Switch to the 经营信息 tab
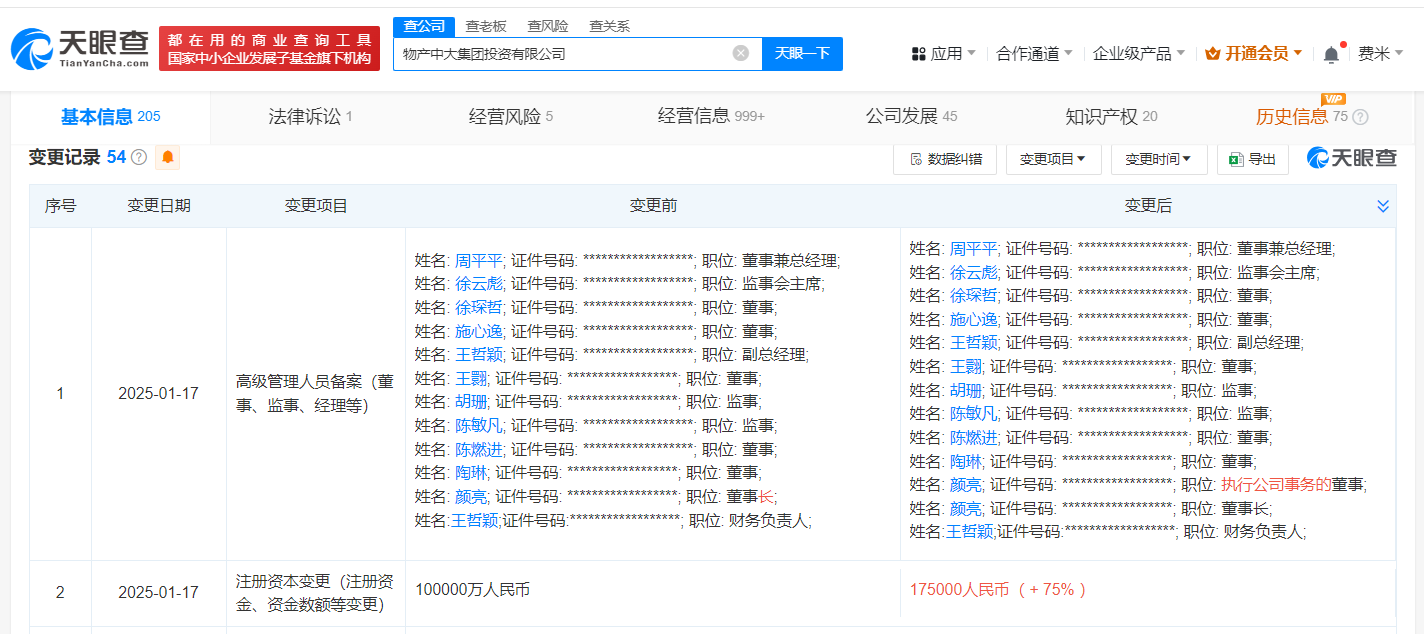Viewport: 1424px width, 634px height. click(x=711, y=117)
